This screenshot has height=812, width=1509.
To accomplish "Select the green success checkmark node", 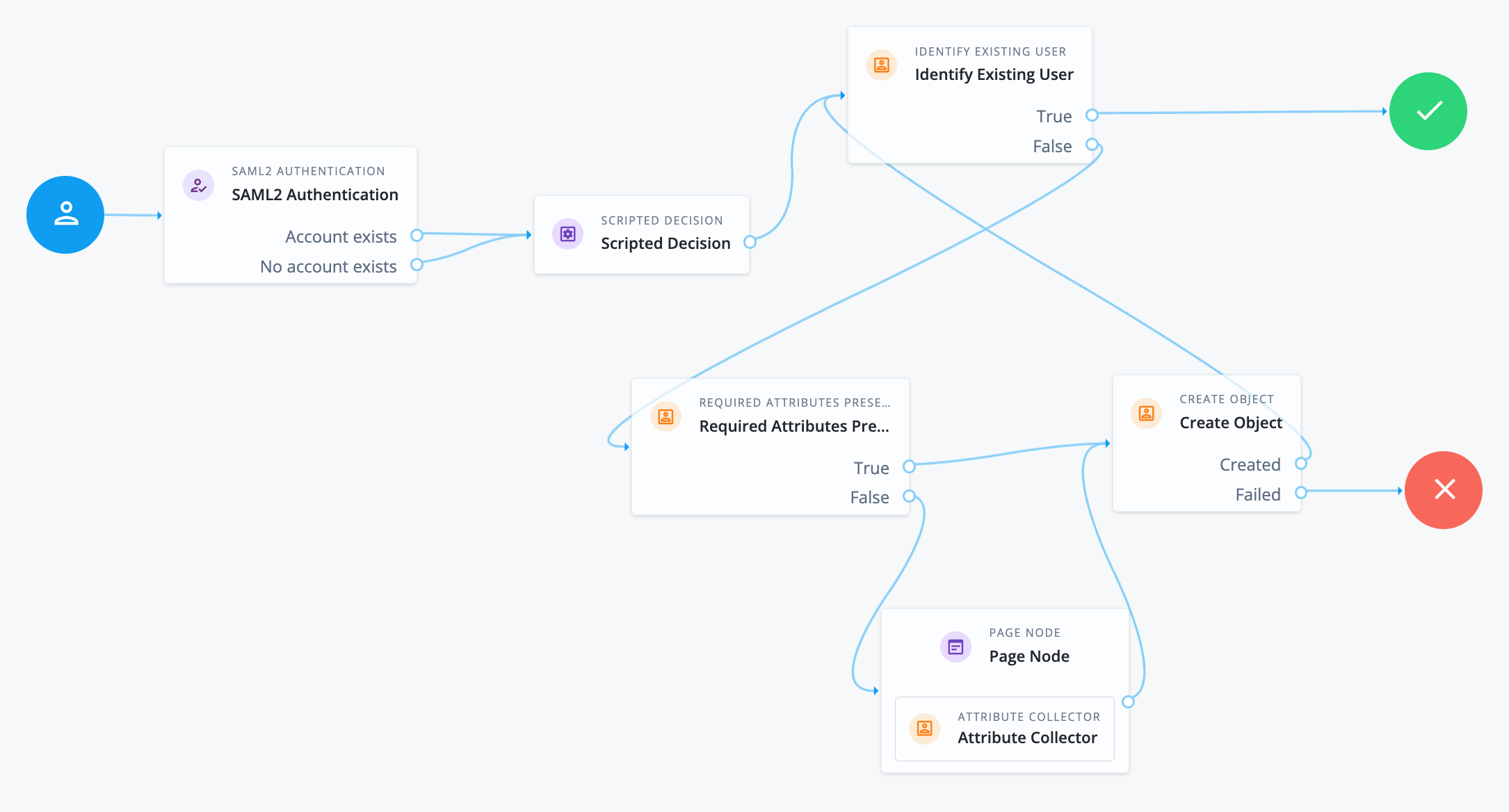I will (x=1428, y=111).
